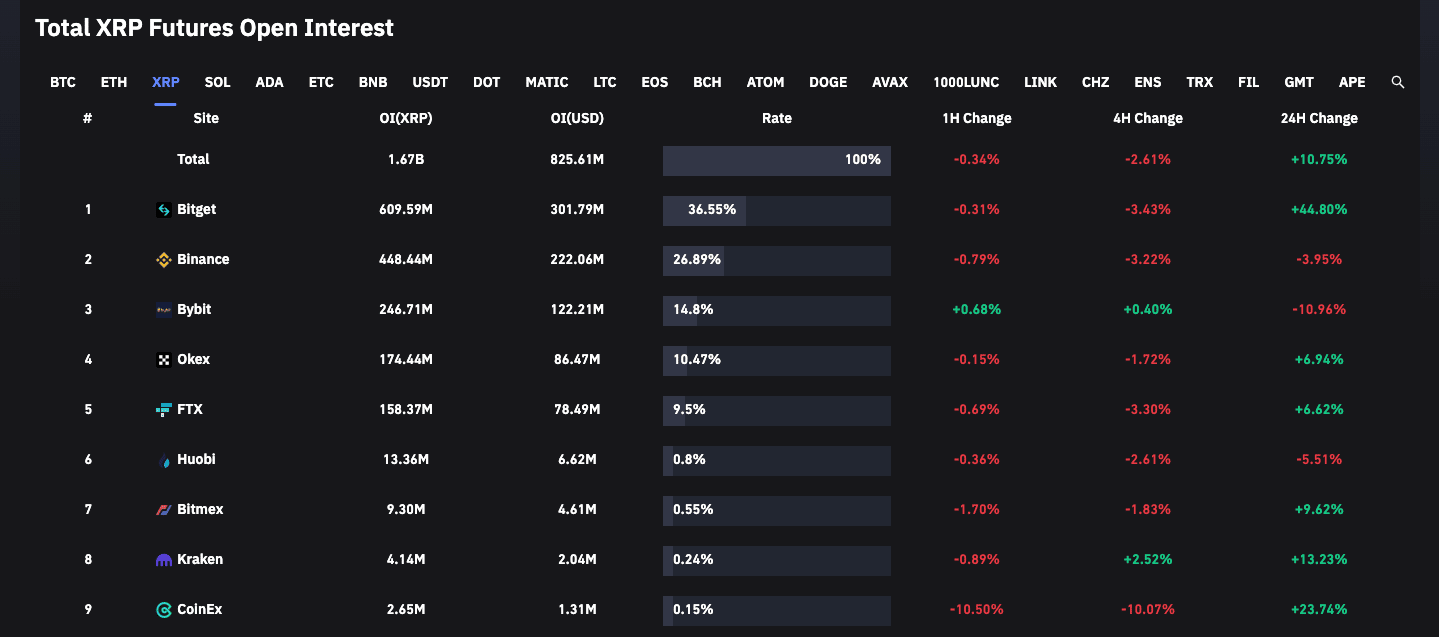Select the MATIC tab
The image size is (1439, 637).
546,82
